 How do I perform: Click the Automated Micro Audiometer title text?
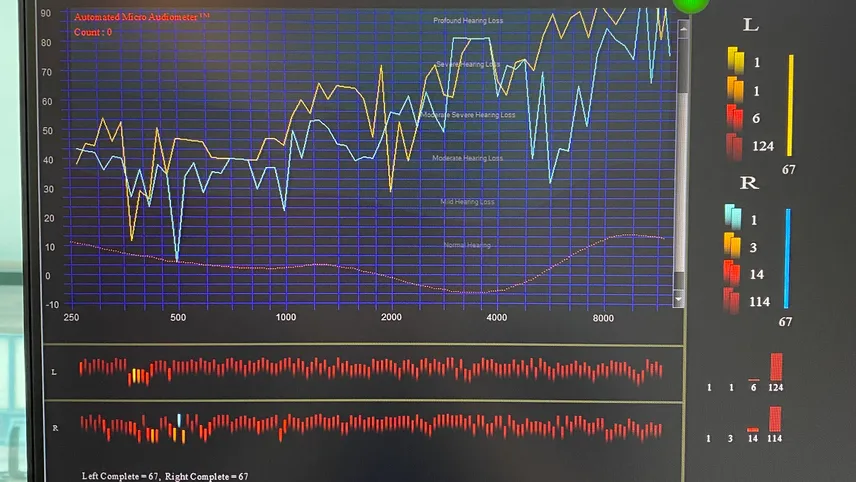(142, 17)
